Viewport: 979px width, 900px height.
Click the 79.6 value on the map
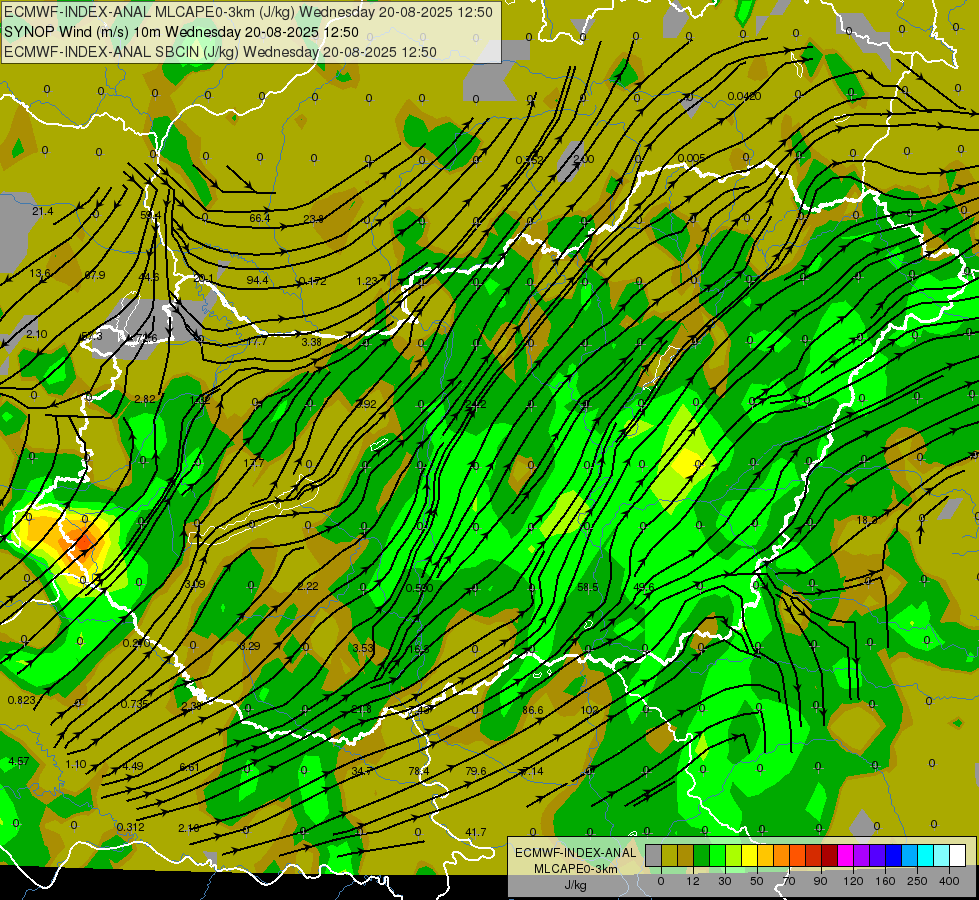(x=476, y=771)
